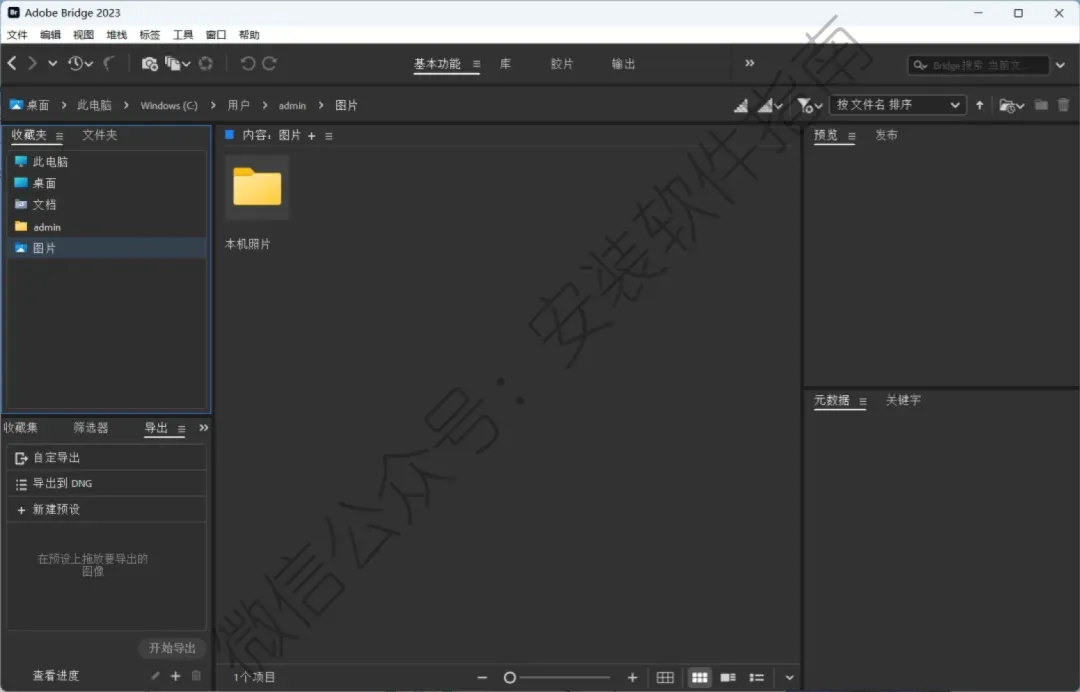Select 本机照片 folder thumbnail
Screen dimensions: 1080x692
pyautogui.click(x=257, y=187)
